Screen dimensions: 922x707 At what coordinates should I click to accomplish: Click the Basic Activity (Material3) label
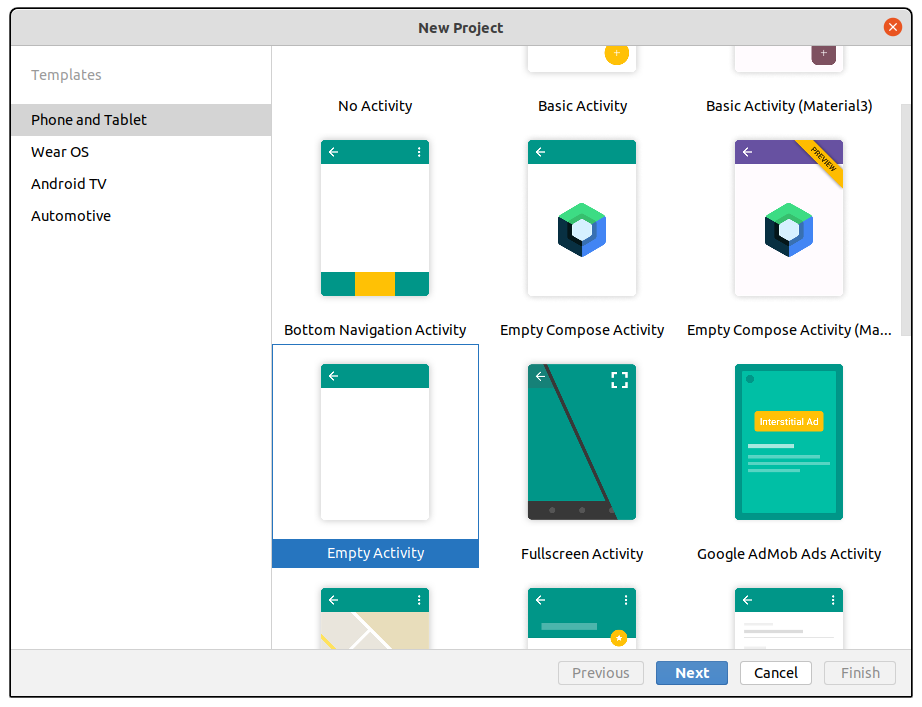[789, 106]
